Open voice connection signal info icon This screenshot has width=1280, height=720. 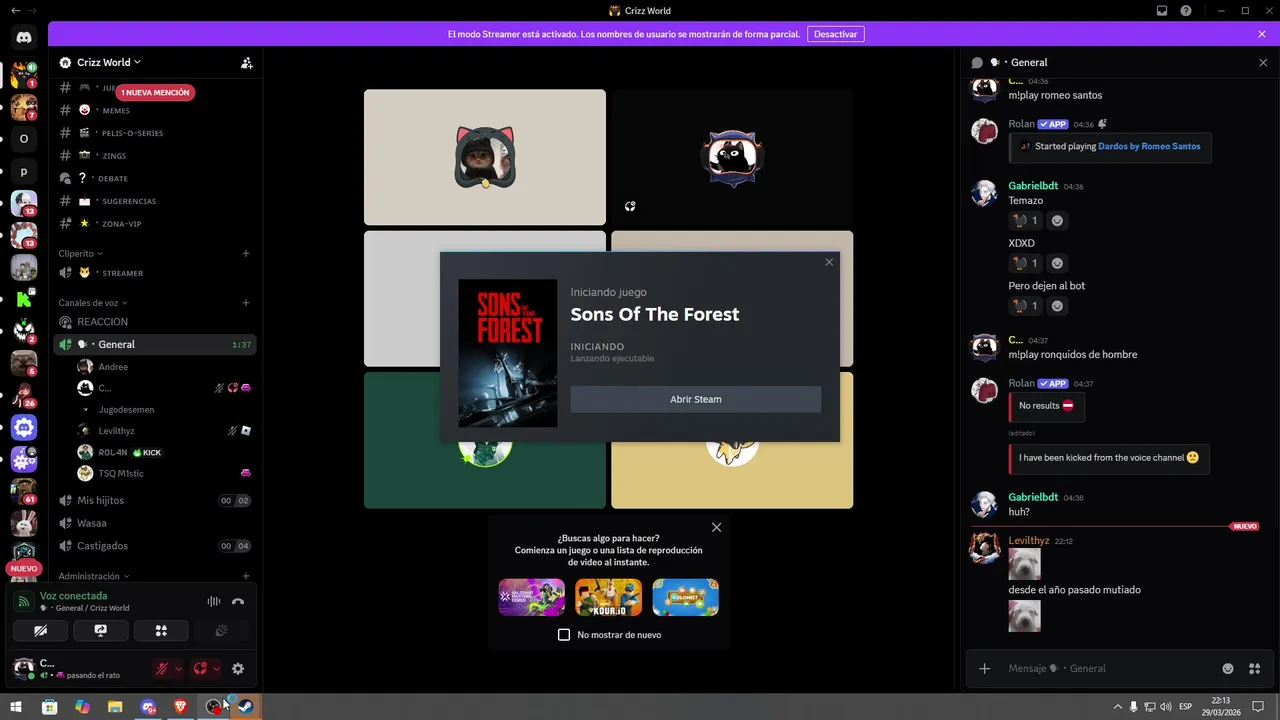pyautogui.click(x=25, y=602)
